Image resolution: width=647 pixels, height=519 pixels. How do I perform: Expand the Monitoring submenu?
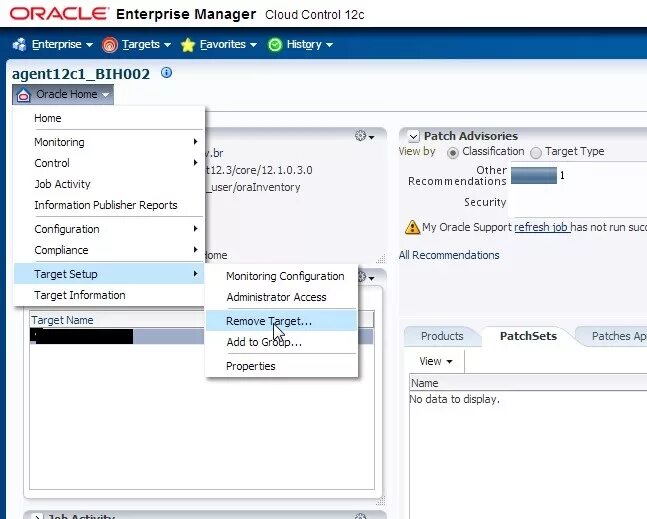point(109,142)
